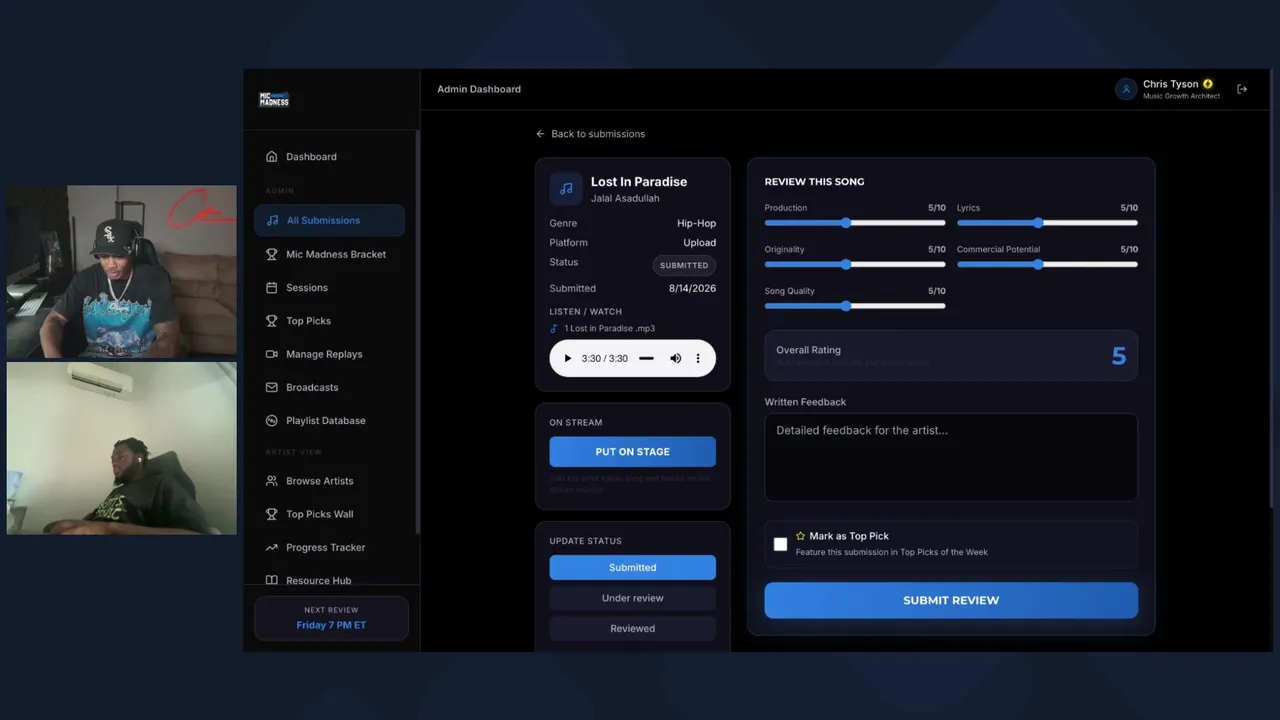Click the back arrow to submissions
The width and height of the screenshot is (1280, 720).
(540, 134)
